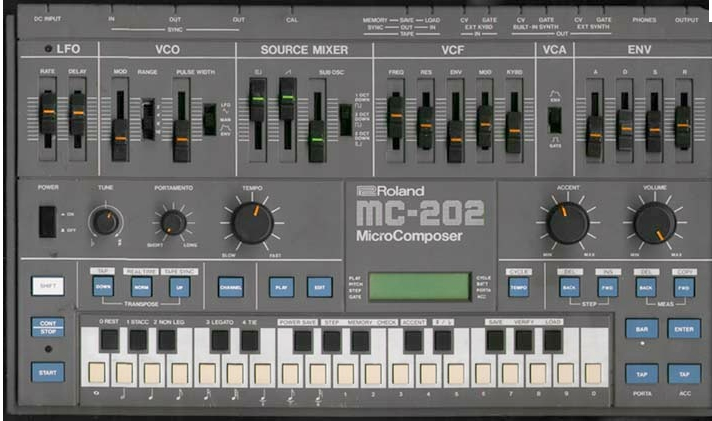Screen dimensions: 712x421
Task: Click the envelope attack A slider
Action: 594,136
